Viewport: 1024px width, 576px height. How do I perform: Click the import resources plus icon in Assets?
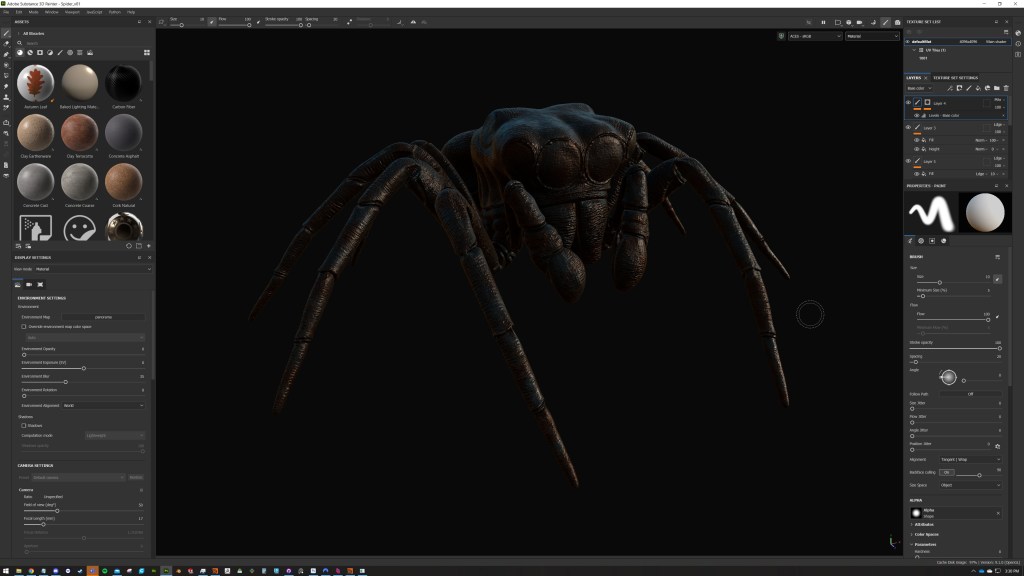(149, 245)
